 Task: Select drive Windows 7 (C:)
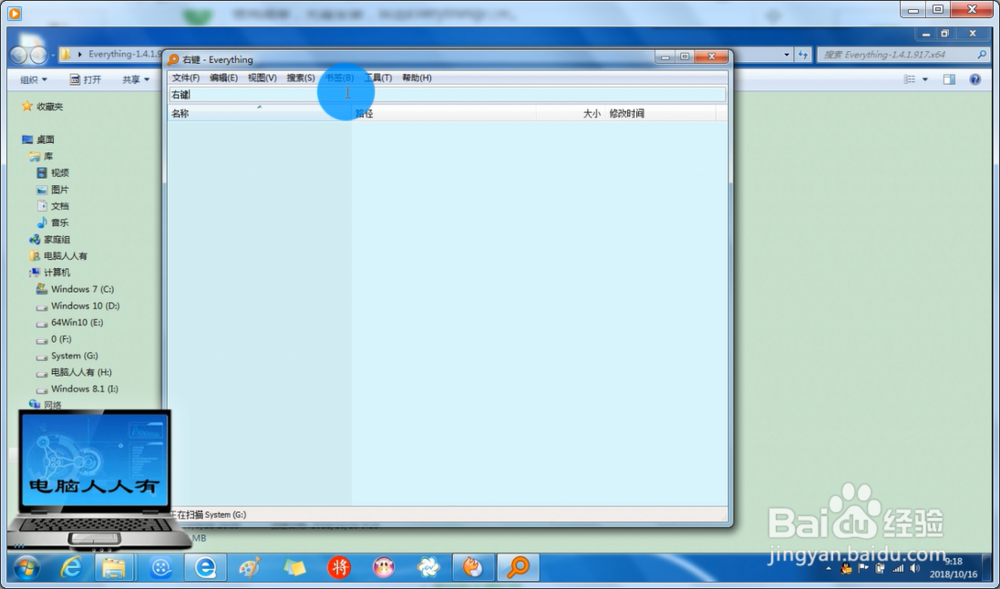75,289
